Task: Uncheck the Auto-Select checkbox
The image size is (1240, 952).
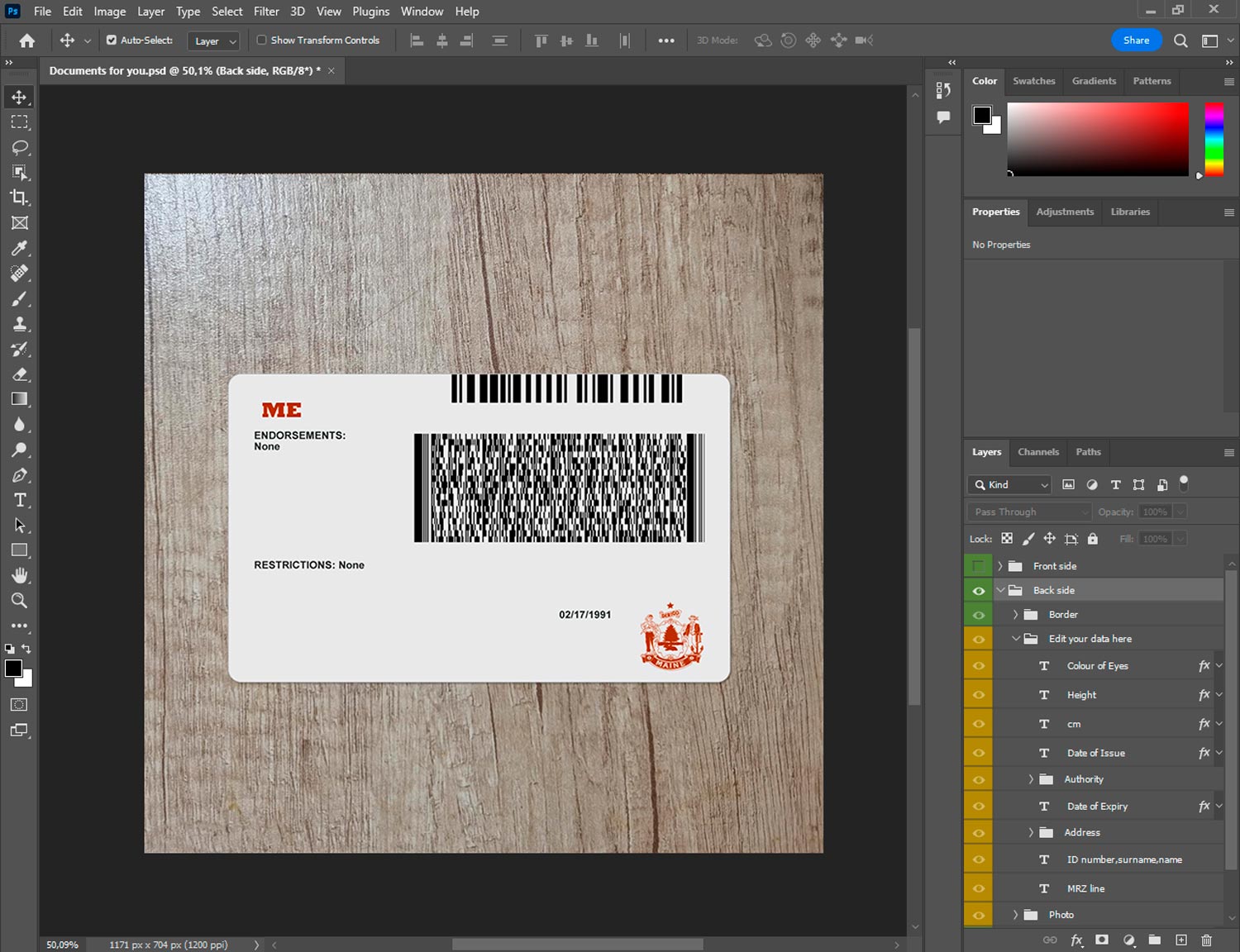Action: (x=112, y=40)
